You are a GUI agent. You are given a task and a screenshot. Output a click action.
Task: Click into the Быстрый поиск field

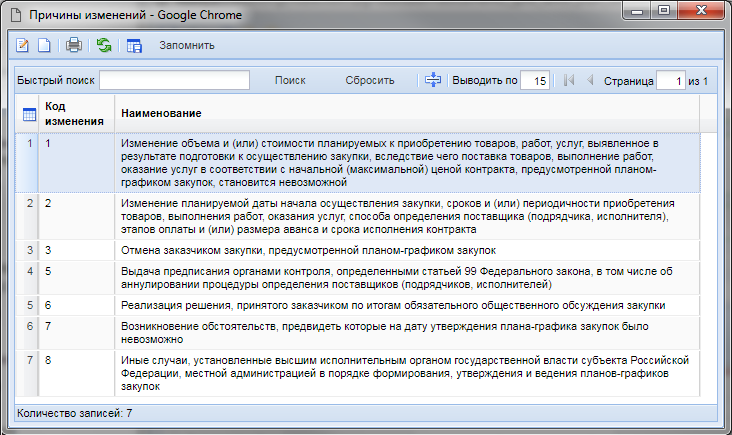(174, 80)
